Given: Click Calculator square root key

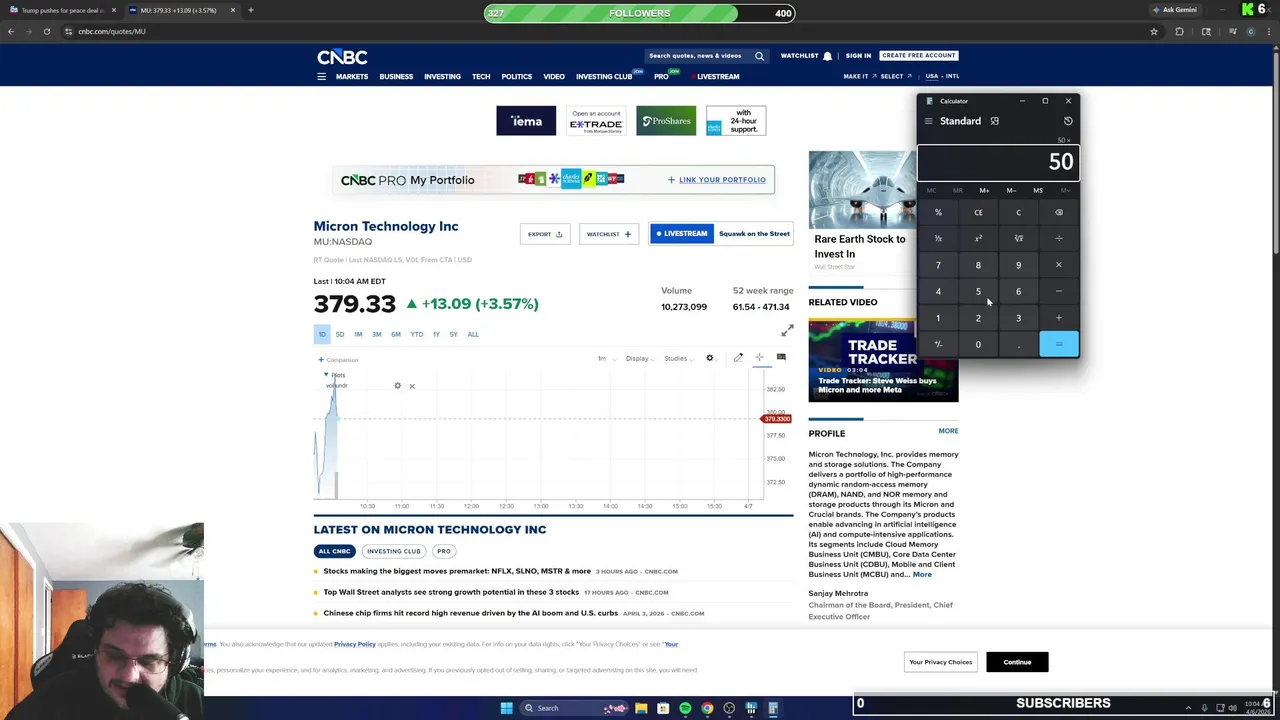Looking at the screenshot, I should point(1018,238).
